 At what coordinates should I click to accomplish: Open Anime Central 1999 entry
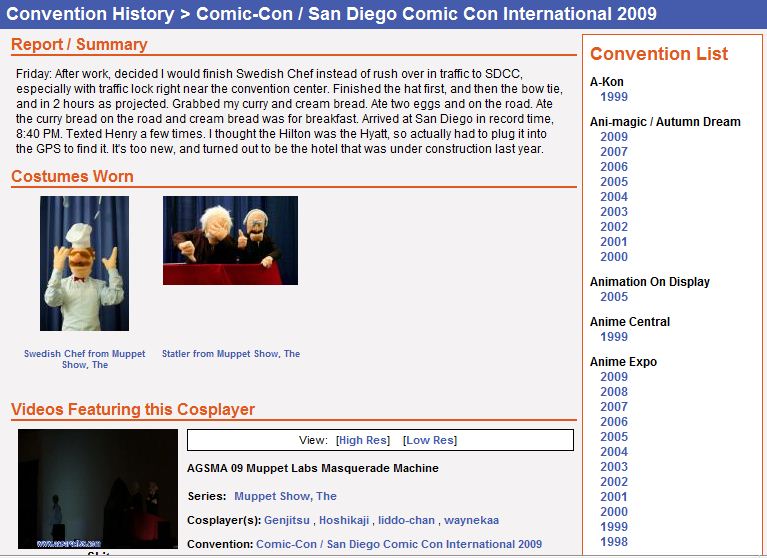[x=614, y=336]
